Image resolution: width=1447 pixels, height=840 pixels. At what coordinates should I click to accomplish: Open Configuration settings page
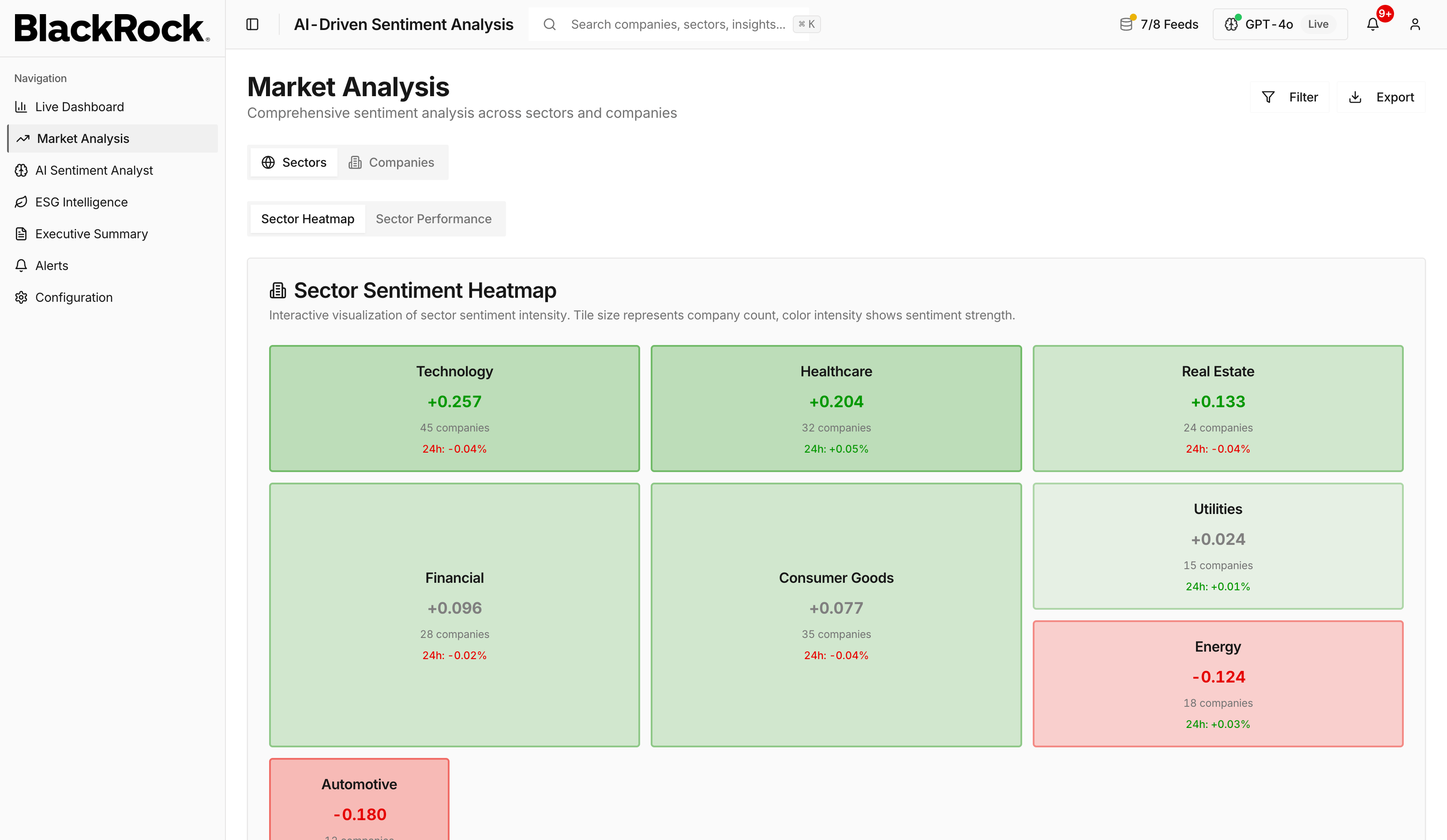click(x=112, y=297)
